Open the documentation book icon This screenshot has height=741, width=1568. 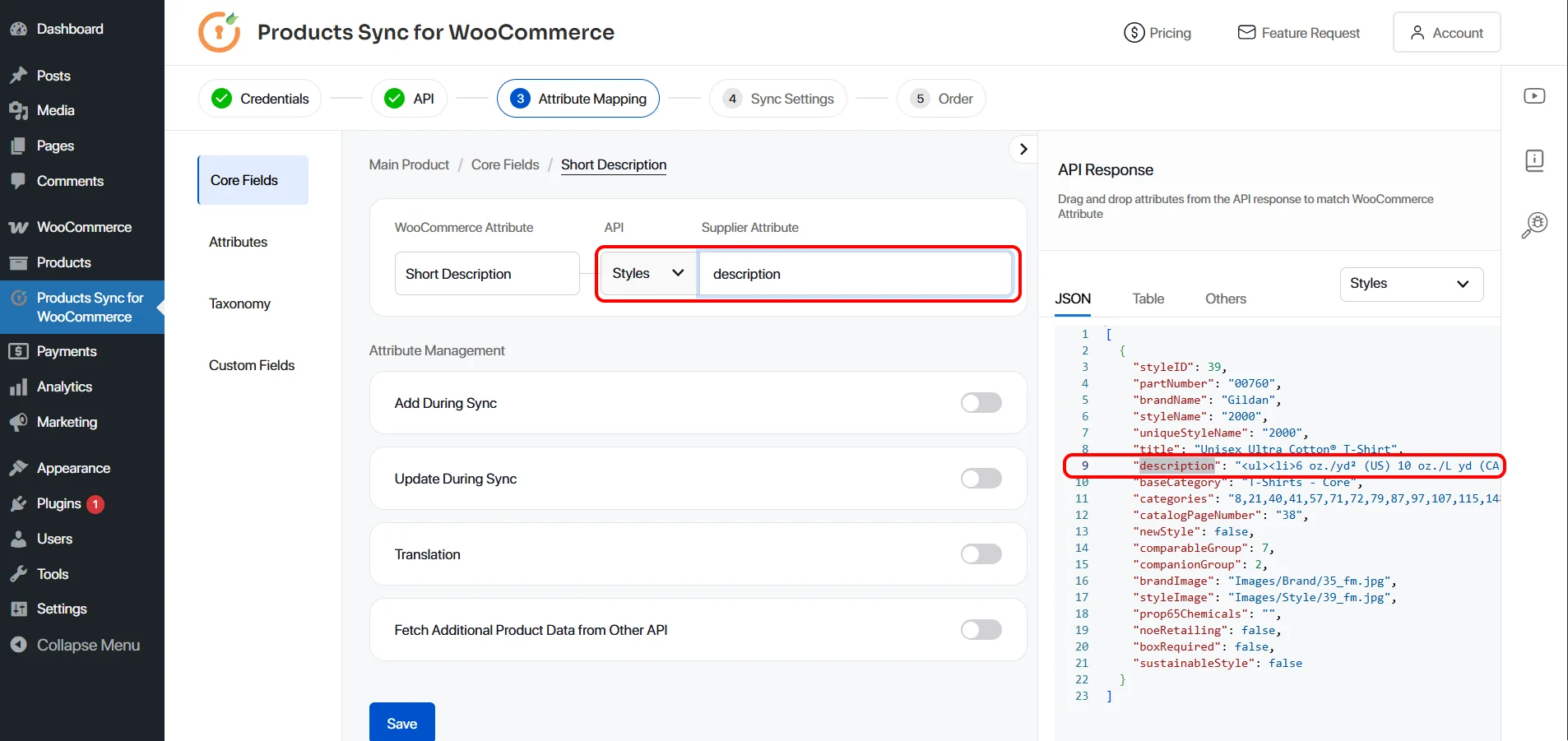click(x=1533, y=160)
